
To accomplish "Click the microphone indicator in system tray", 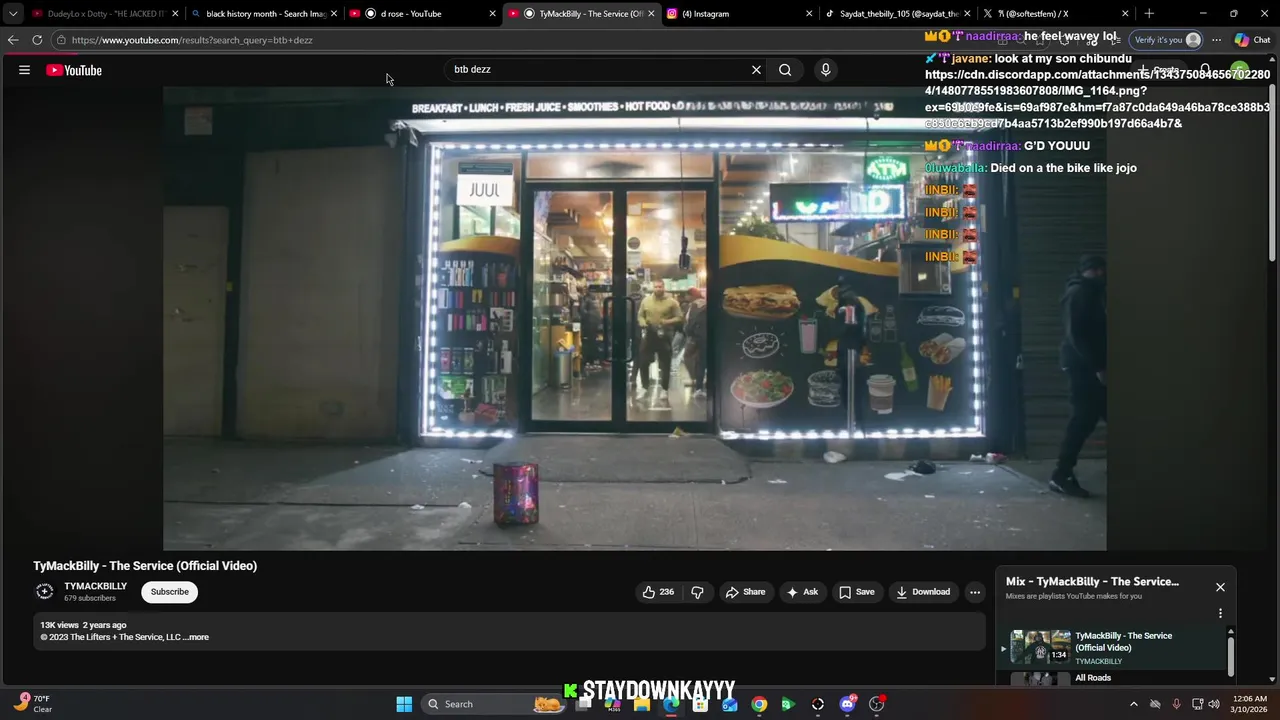I will coord(1176,704).
